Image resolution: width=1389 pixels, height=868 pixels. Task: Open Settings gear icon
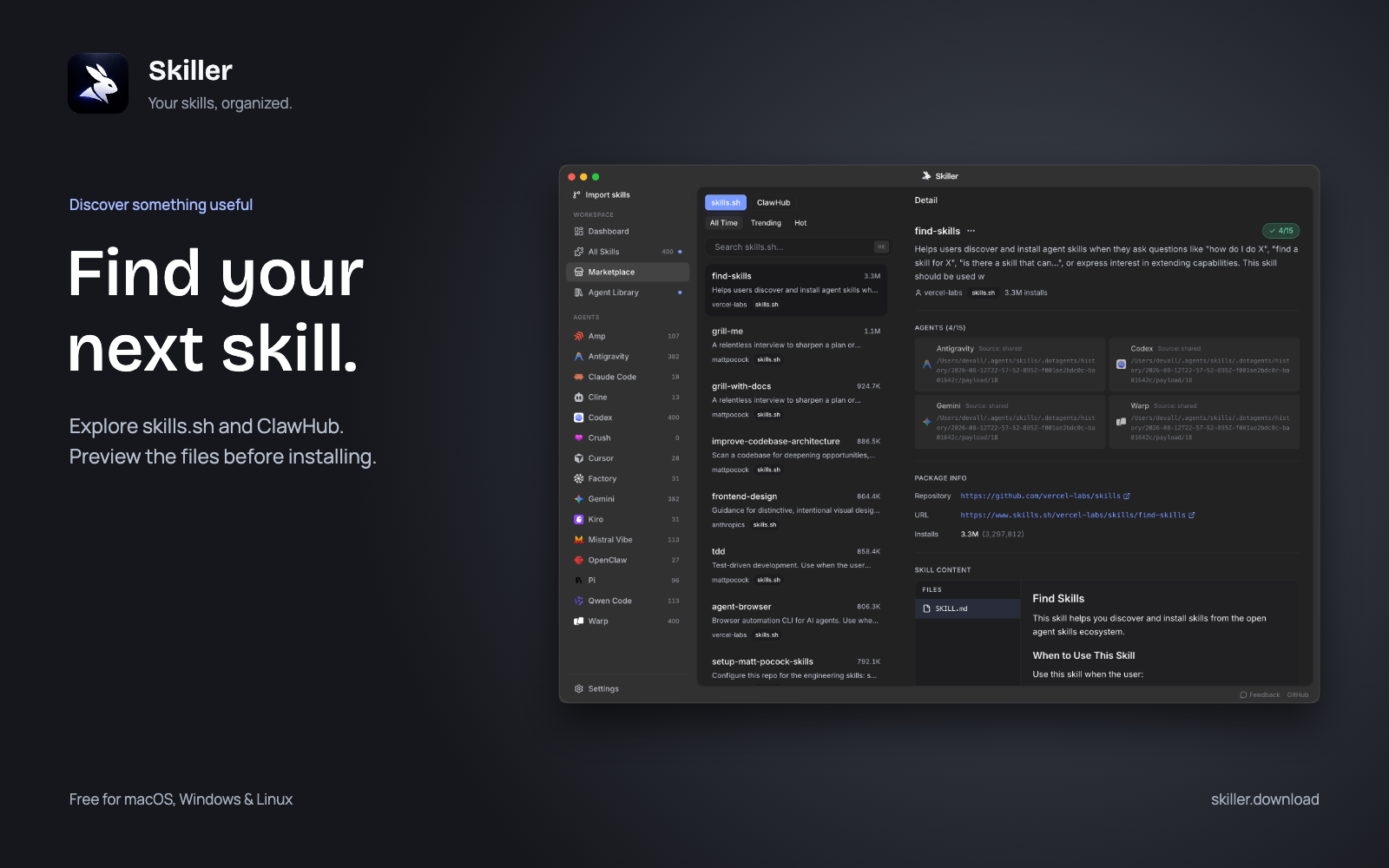[x=579, y=689]
